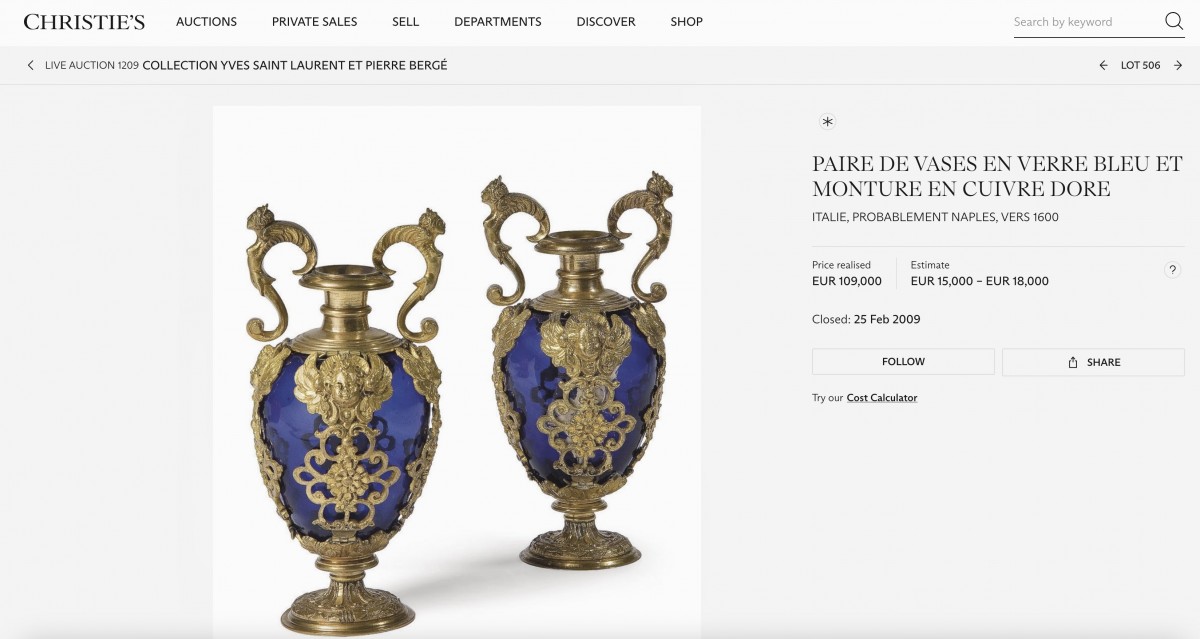Image resolution: width=1200 pixels, height=639 pixels.
Task: Click the blue vases lot image
Action: tap(457, 372)
